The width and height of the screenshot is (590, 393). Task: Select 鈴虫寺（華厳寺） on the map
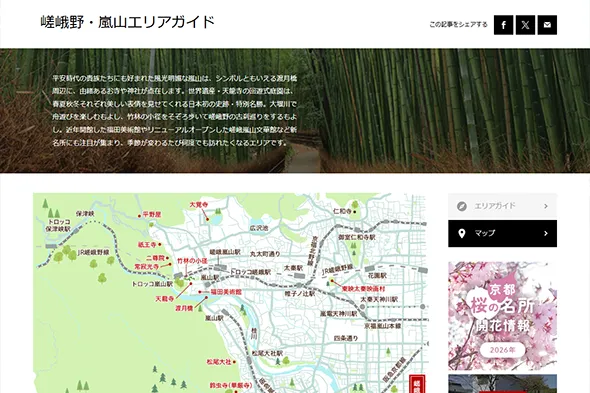231,385
